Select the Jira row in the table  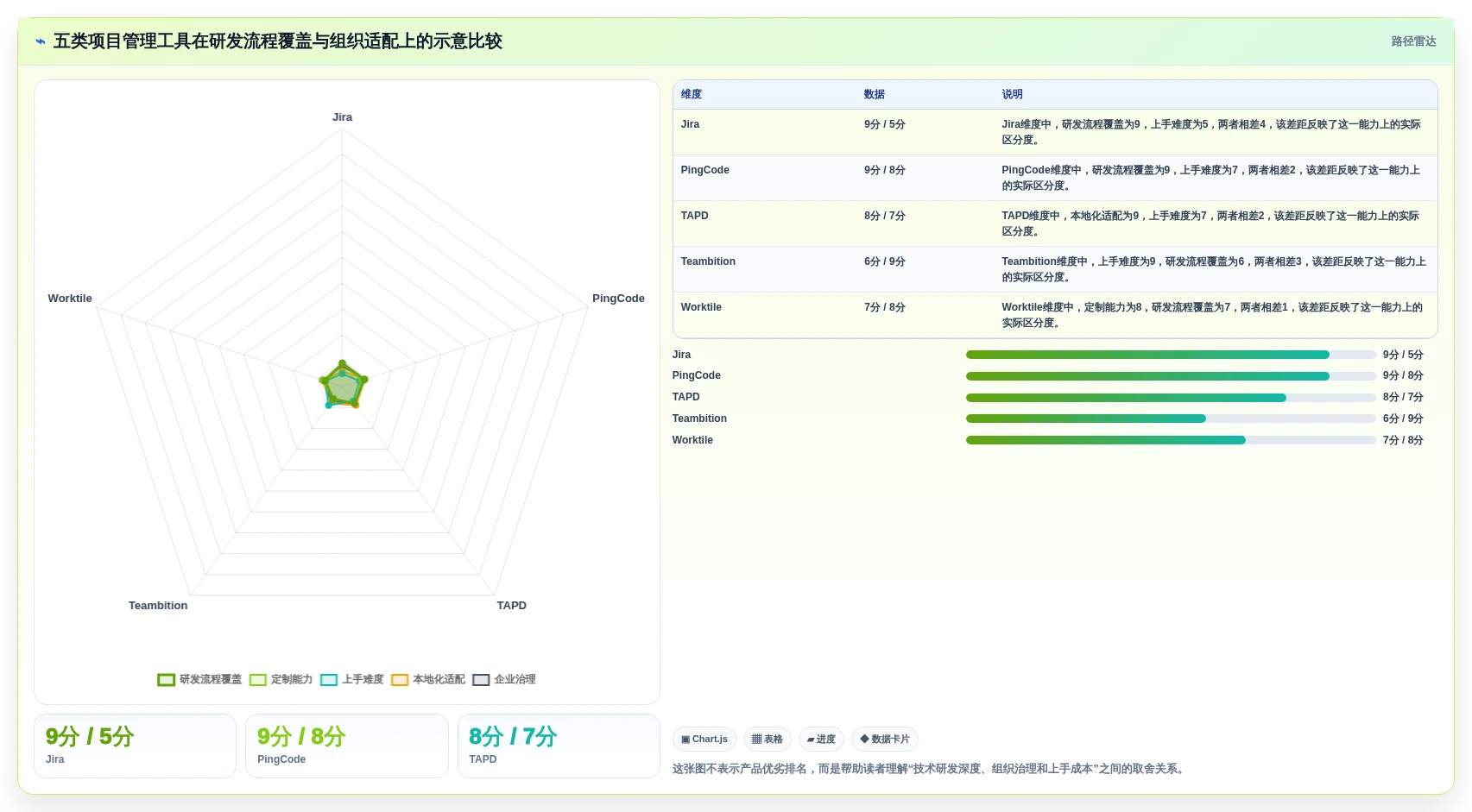[1055, 132]
